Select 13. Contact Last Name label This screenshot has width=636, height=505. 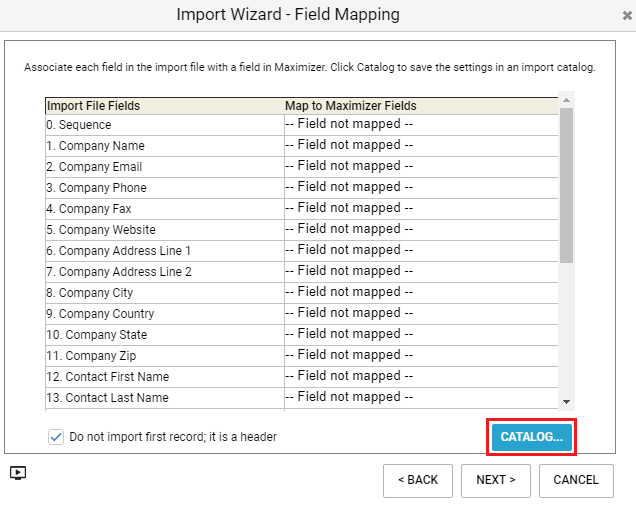click(x=107, y=398)
